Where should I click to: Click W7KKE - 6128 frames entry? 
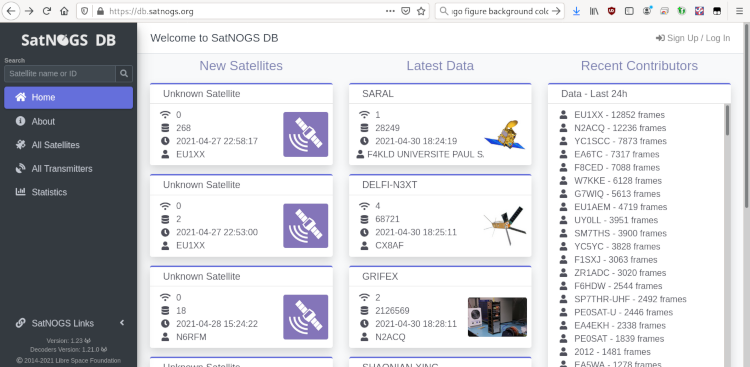tap(618, 181)
